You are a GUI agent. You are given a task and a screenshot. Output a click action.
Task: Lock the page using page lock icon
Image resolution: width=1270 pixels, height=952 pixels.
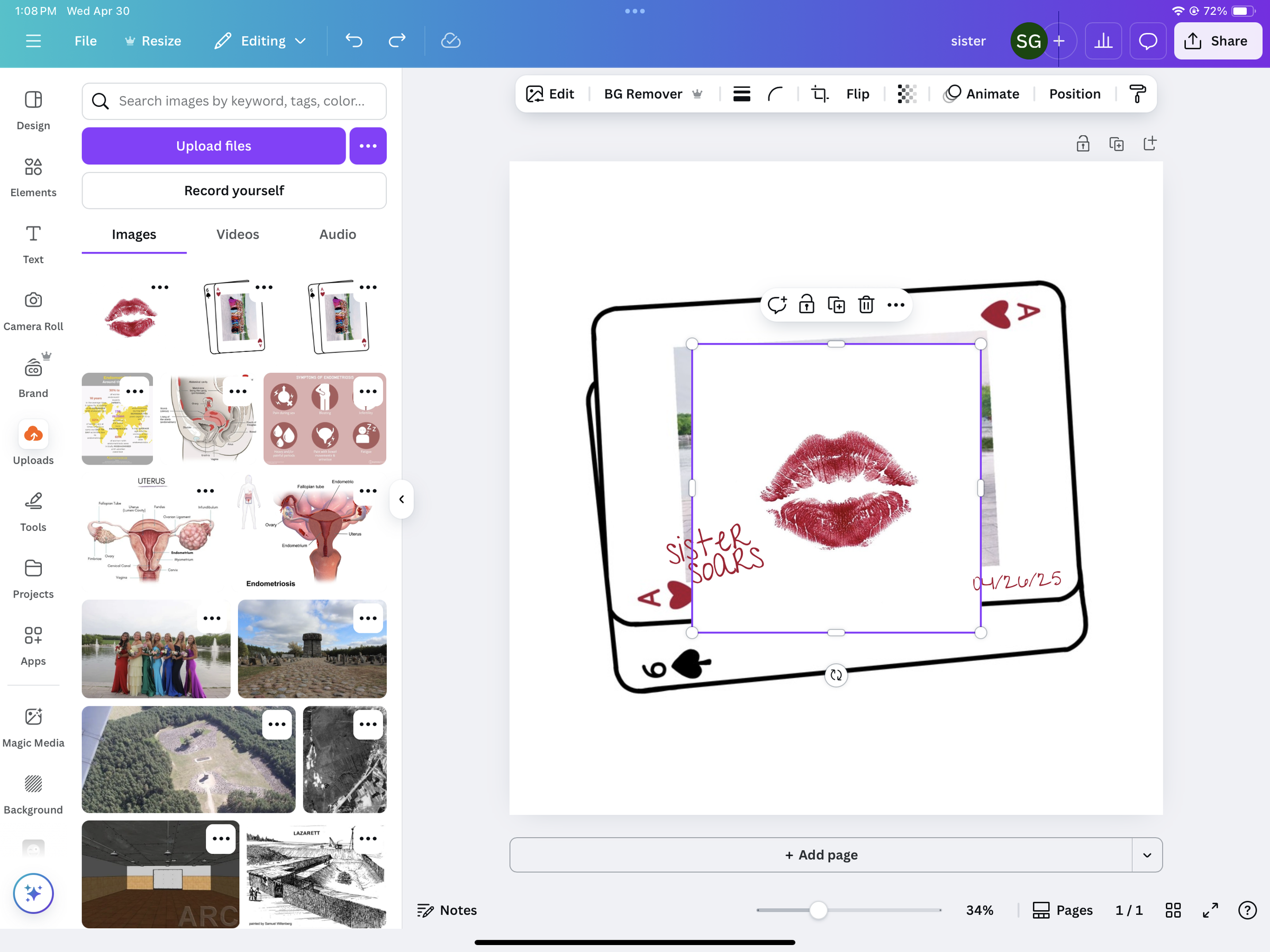[x=1083, y=143]
